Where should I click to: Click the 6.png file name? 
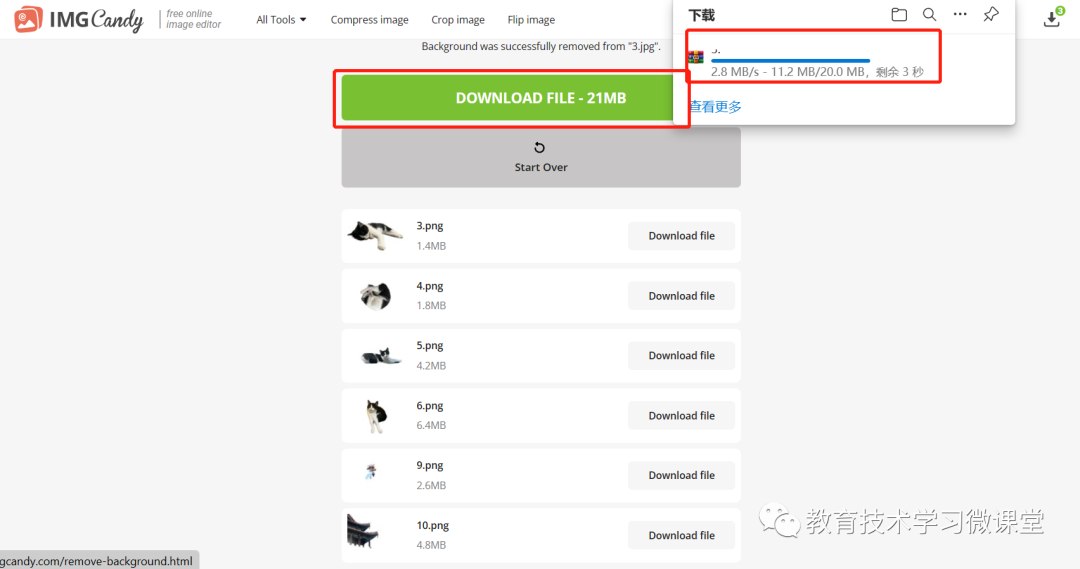[x=430, y=406]
